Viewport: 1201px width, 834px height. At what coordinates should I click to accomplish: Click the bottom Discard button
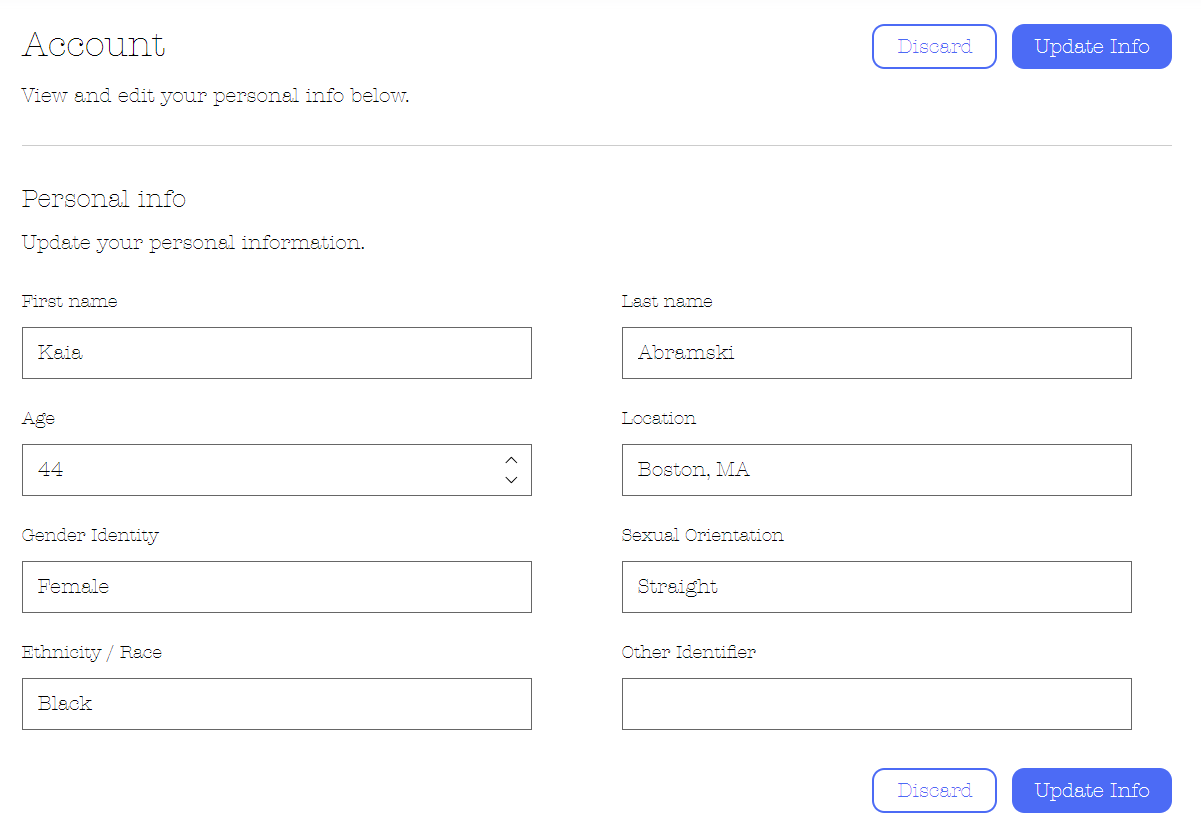(934, 790)
